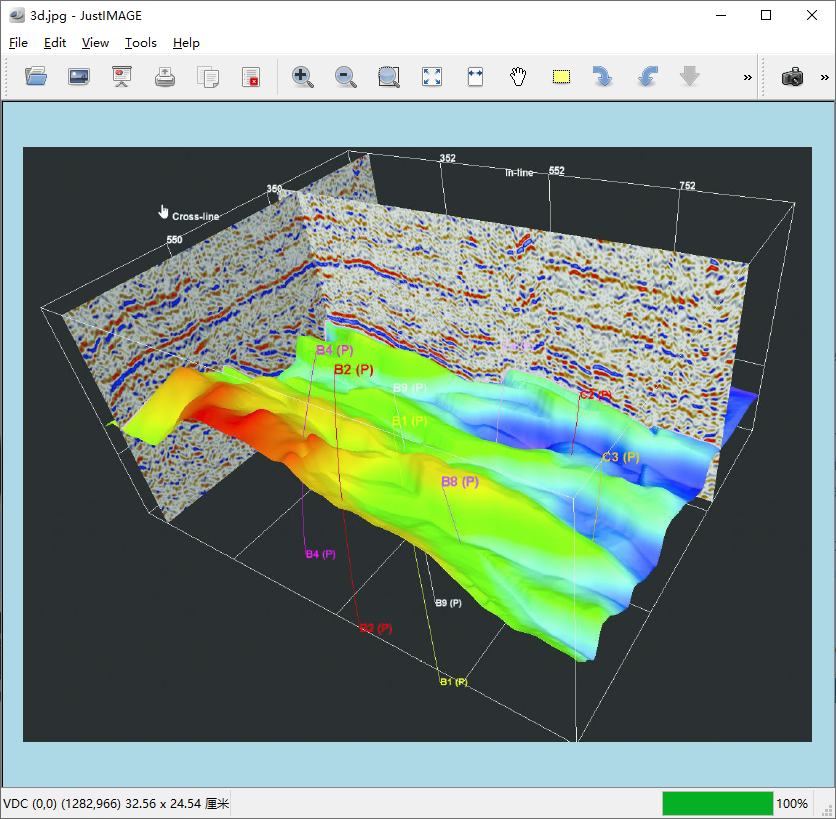Rotate image counterclockwise
The width and height of the screenshot is (836, 819).
click(x=647, y=77)
